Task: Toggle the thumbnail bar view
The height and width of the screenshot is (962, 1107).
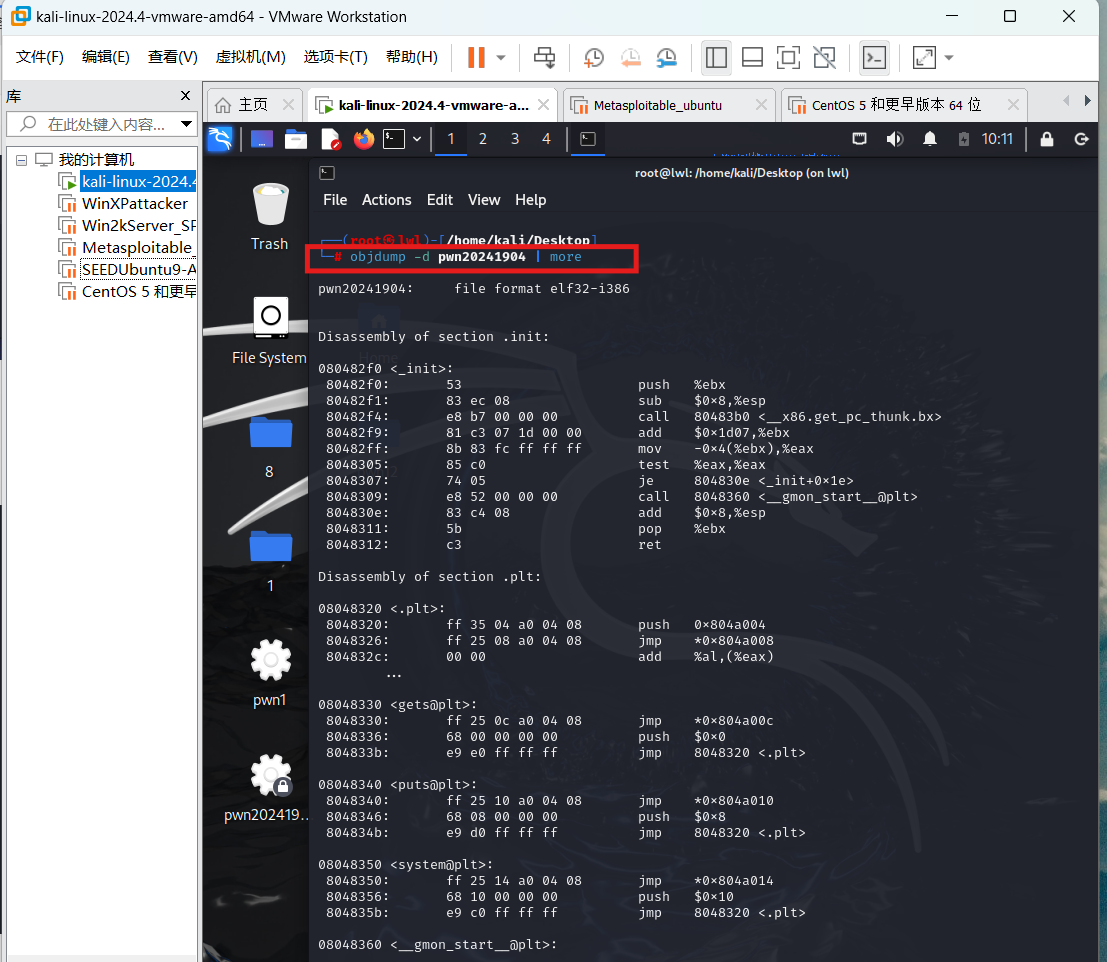Action: coord(753,58)
